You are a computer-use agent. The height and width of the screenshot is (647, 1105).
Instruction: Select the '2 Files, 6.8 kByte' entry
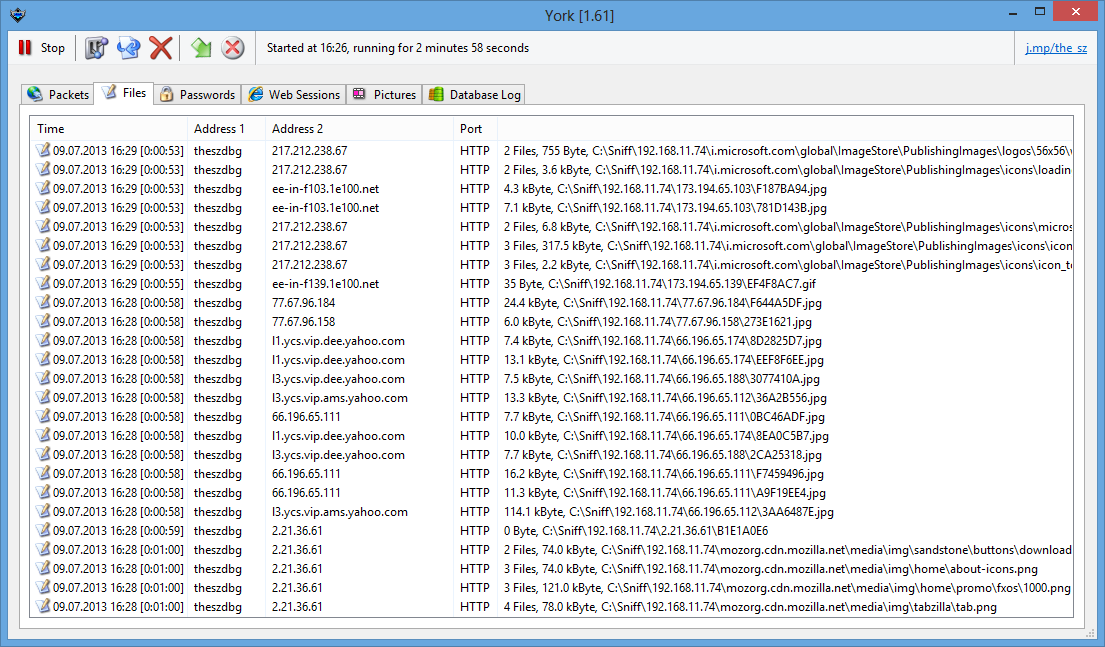(552, 227)
